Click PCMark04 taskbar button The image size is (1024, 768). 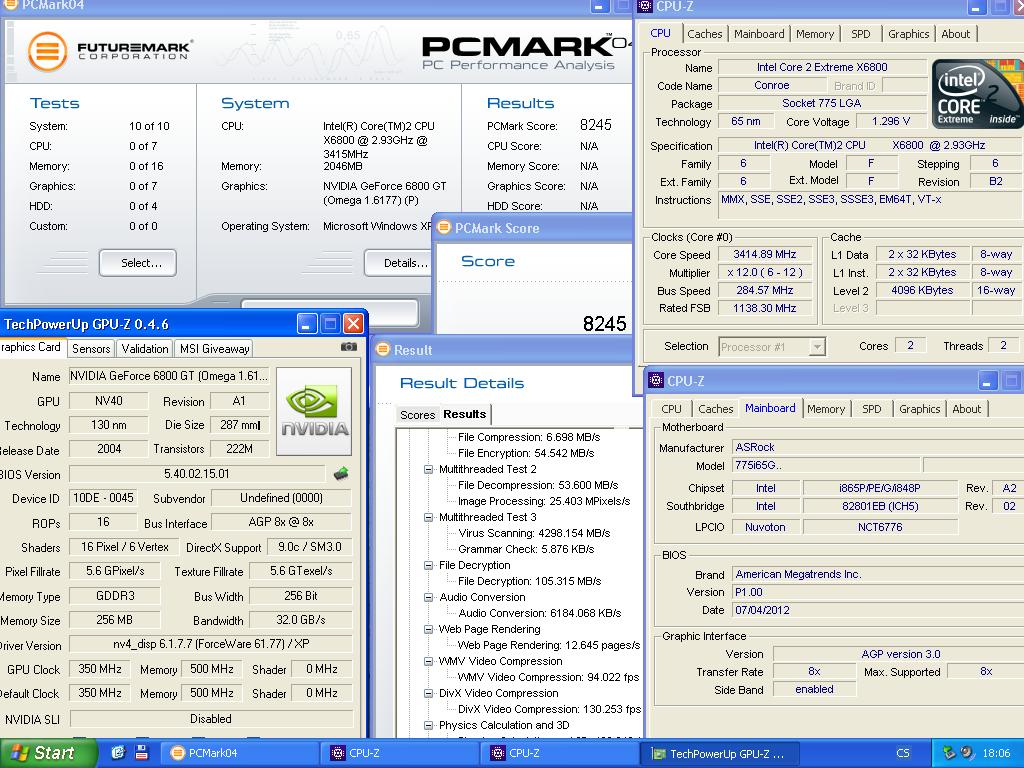pos(240,753)
